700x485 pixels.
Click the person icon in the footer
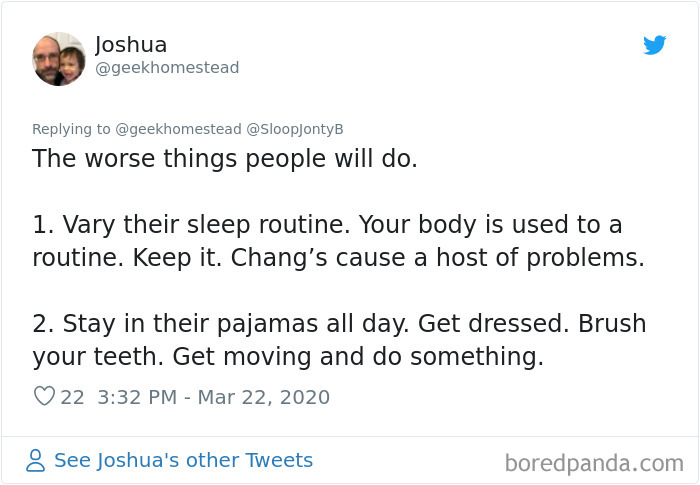[x=35, y=461]
